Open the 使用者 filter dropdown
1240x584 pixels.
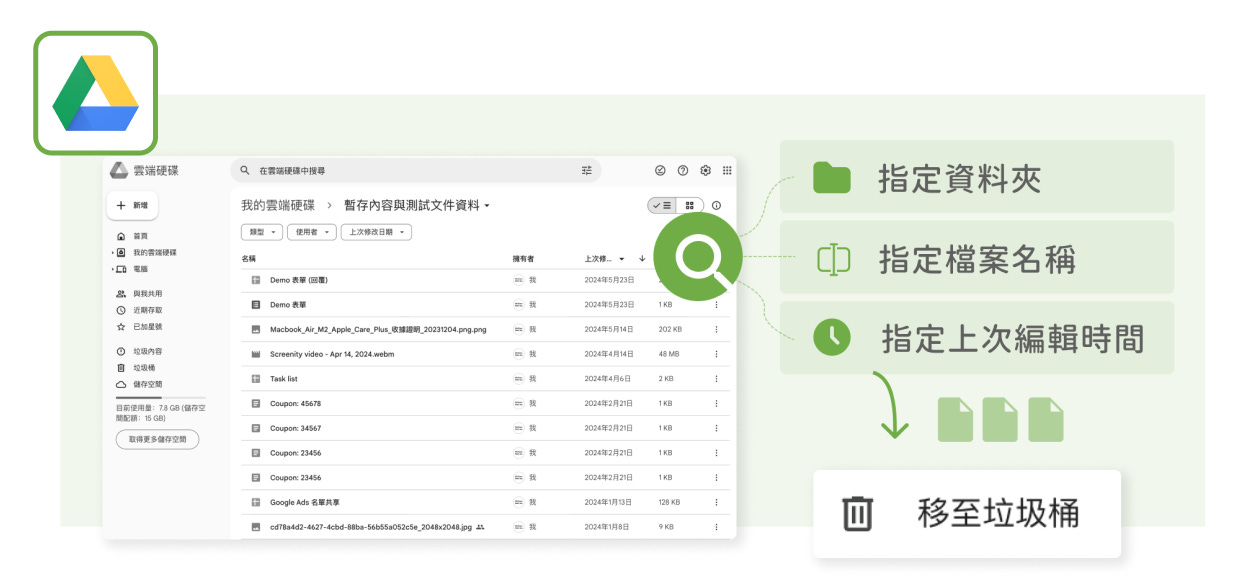(x=310, y=232)
